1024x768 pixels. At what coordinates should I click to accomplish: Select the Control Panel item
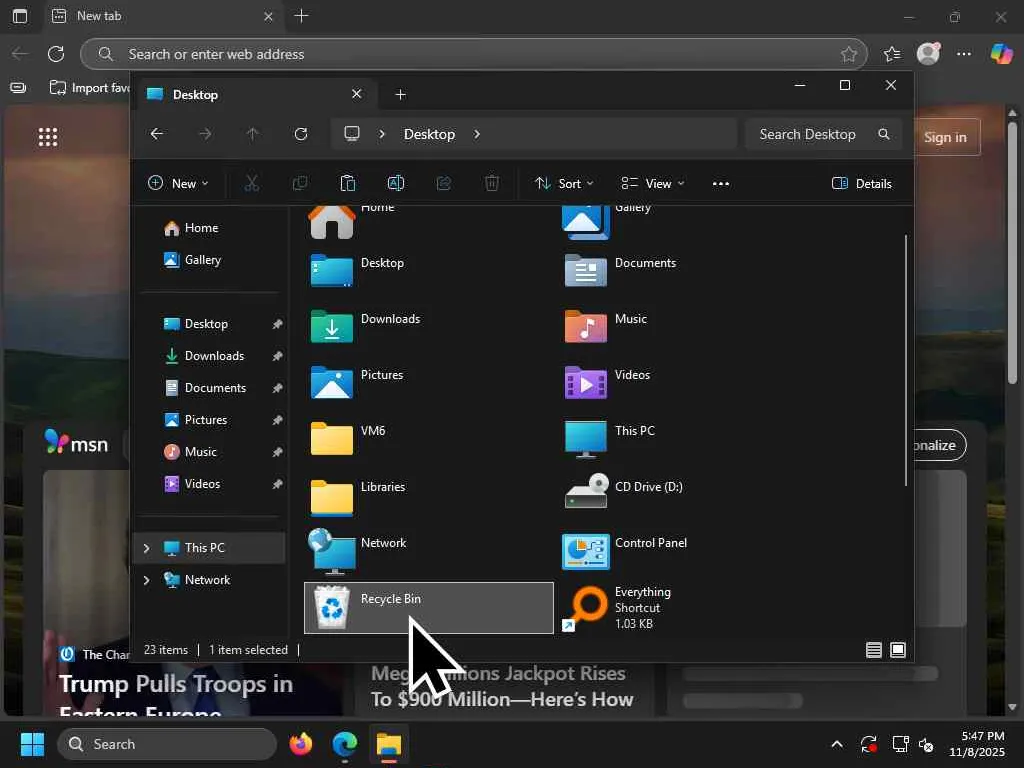(683, 551)
